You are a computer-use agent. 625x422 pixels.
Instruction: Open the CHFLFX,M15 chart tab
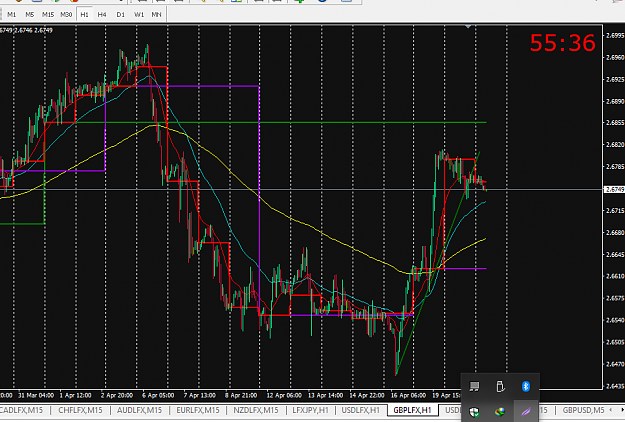click(x=80, y=410)
